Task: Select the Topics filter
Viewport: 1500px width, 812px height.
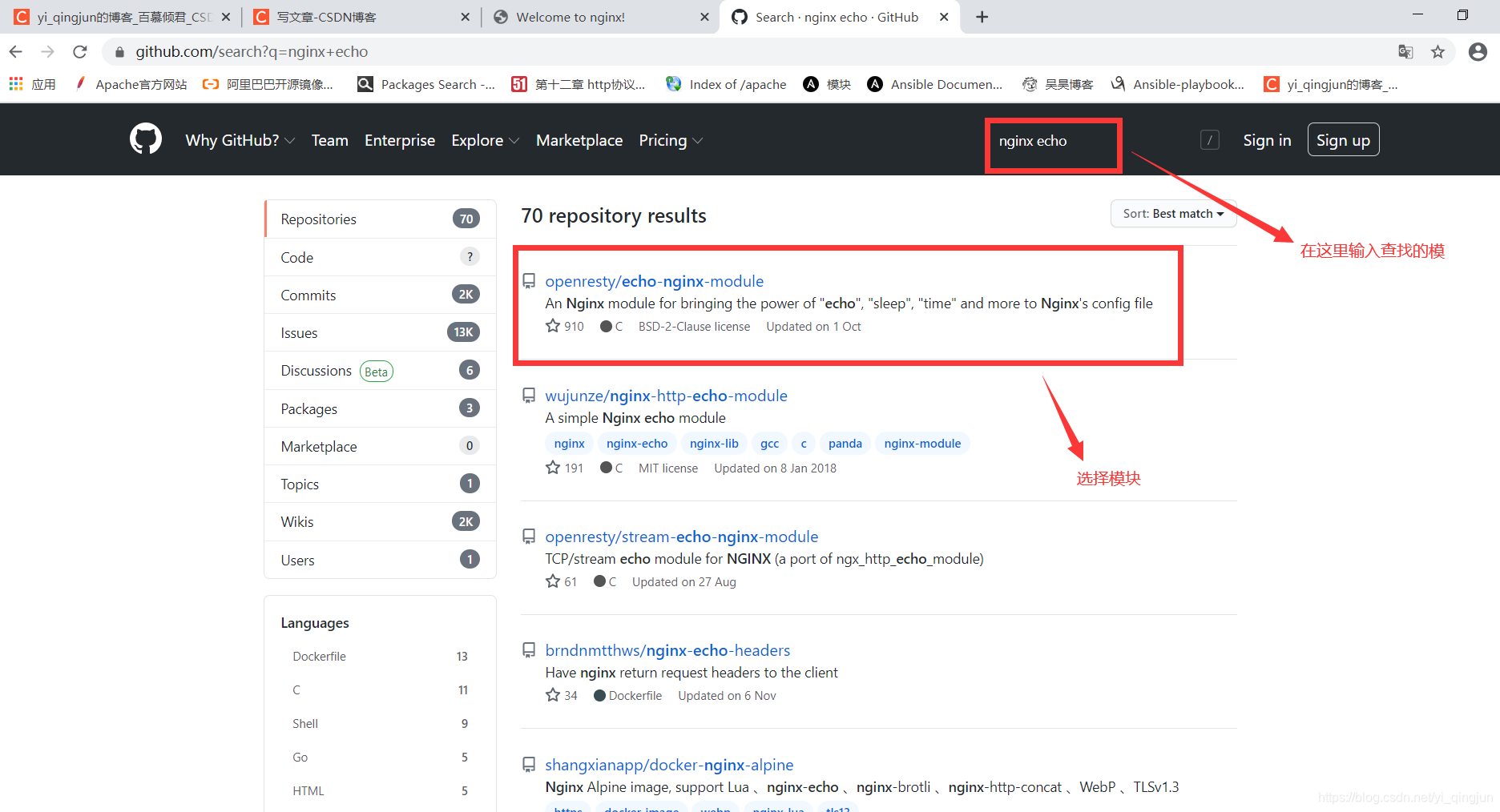Action: [381, 484]
